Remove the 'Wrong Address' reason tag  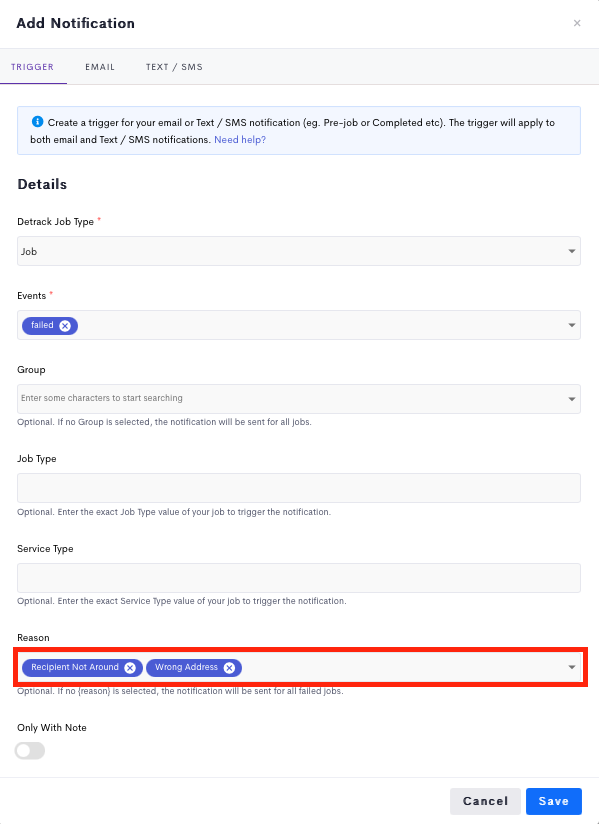click(x=229, y=667)
